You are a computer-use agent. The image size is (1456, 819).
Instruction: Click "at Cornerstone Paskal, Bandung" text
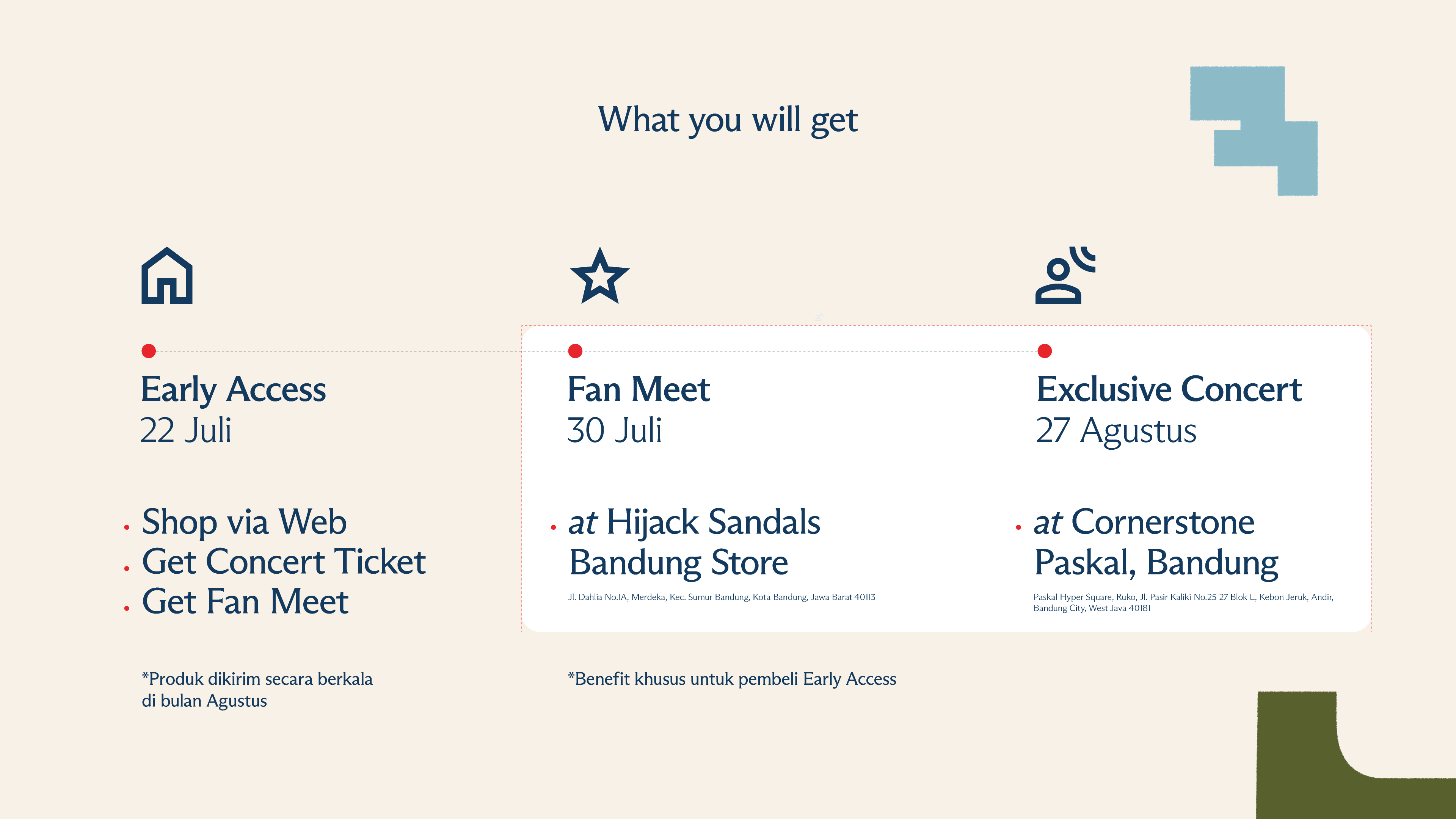click(x=1155, y=541)
